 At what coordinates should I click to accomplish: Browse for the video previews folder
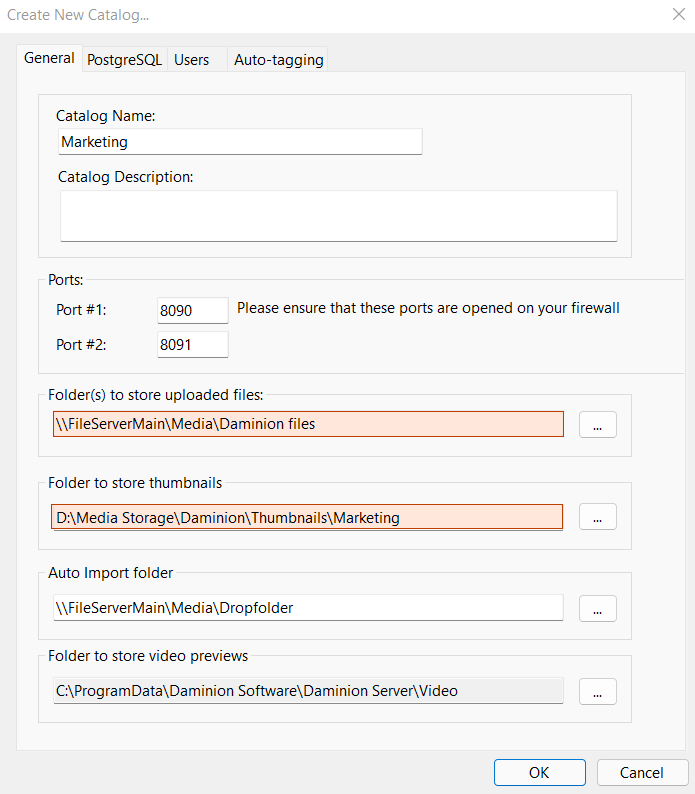click(597, 692)
